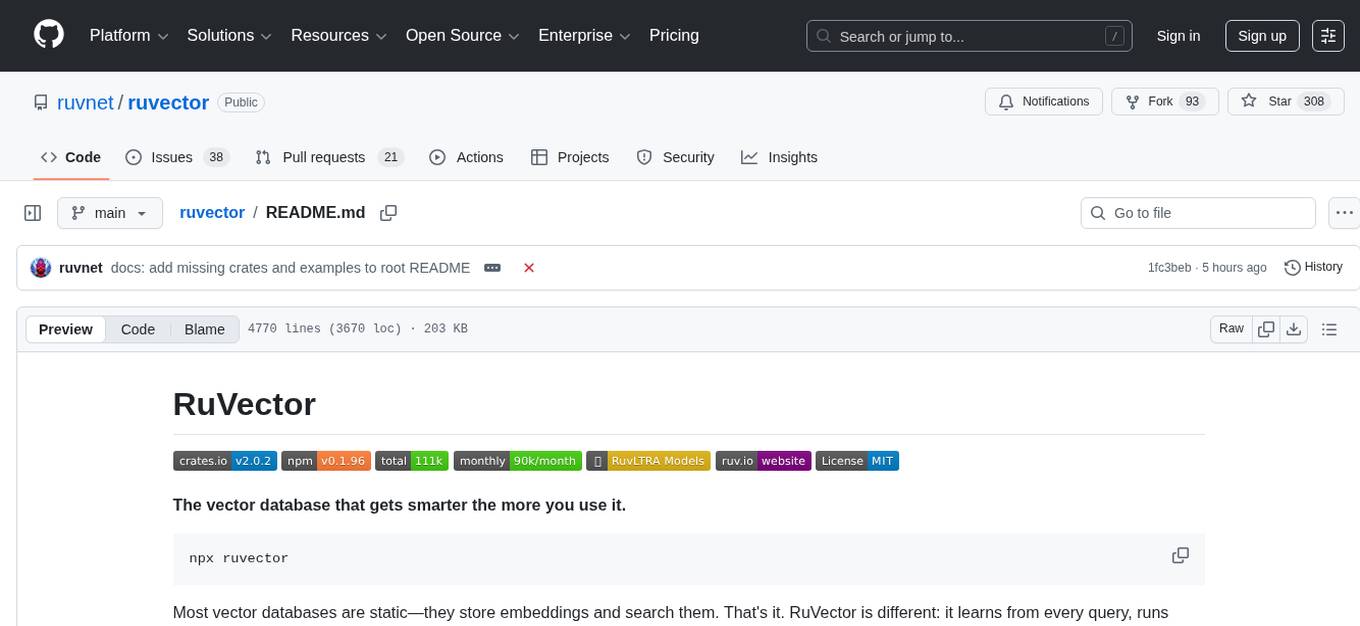Open the more file options menu
The width and height of the screenshot is (1360, 626).
point(1344,212)
